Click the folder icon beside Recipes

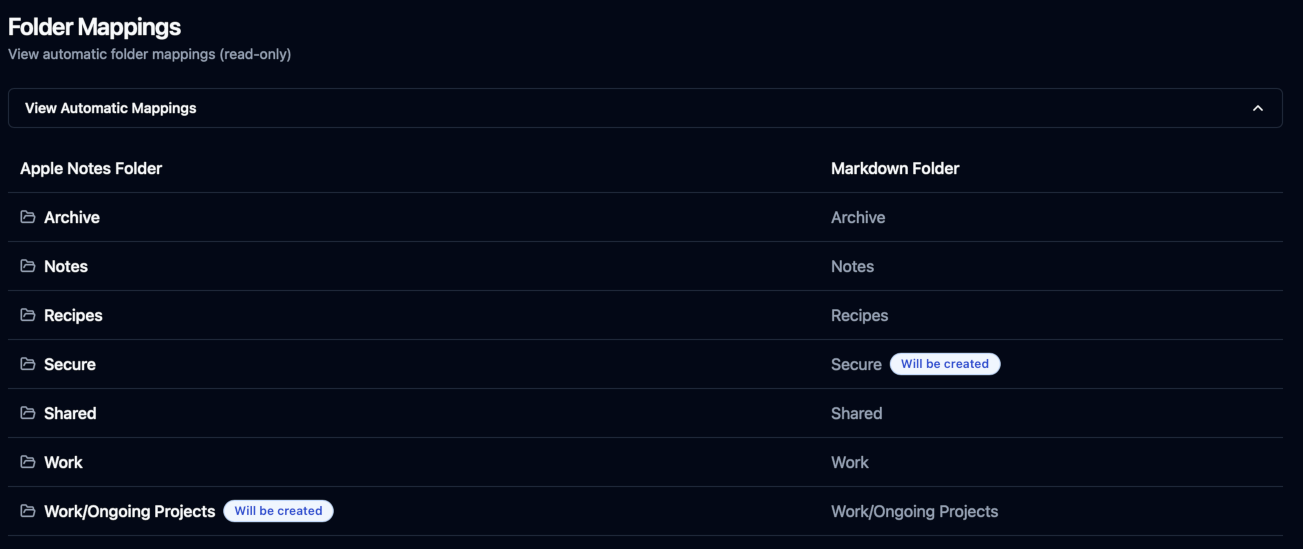(x=28, y=315)
